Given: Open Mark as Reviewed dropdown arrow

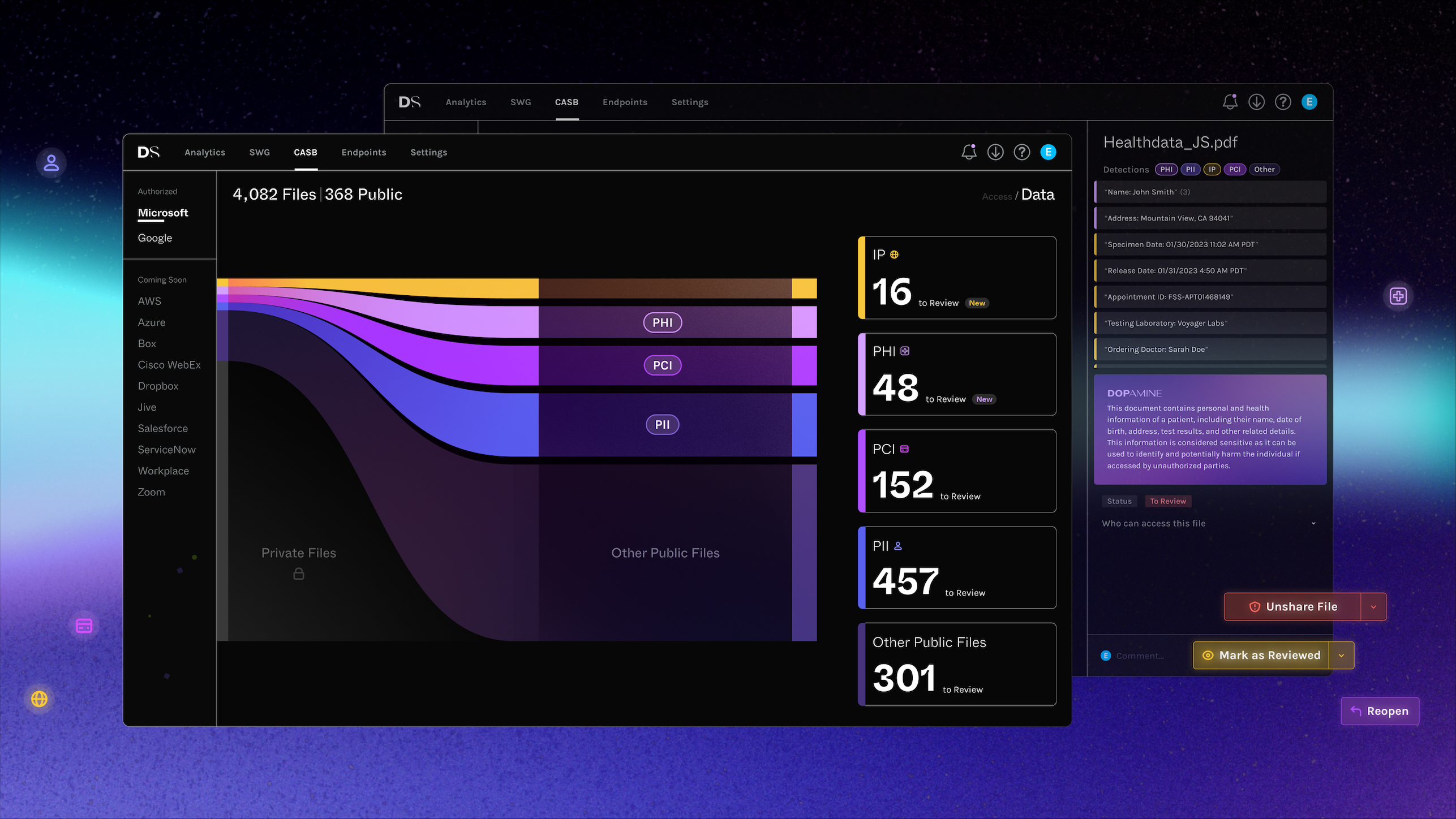Looking at the screenshot, I should coord(1341,656).
